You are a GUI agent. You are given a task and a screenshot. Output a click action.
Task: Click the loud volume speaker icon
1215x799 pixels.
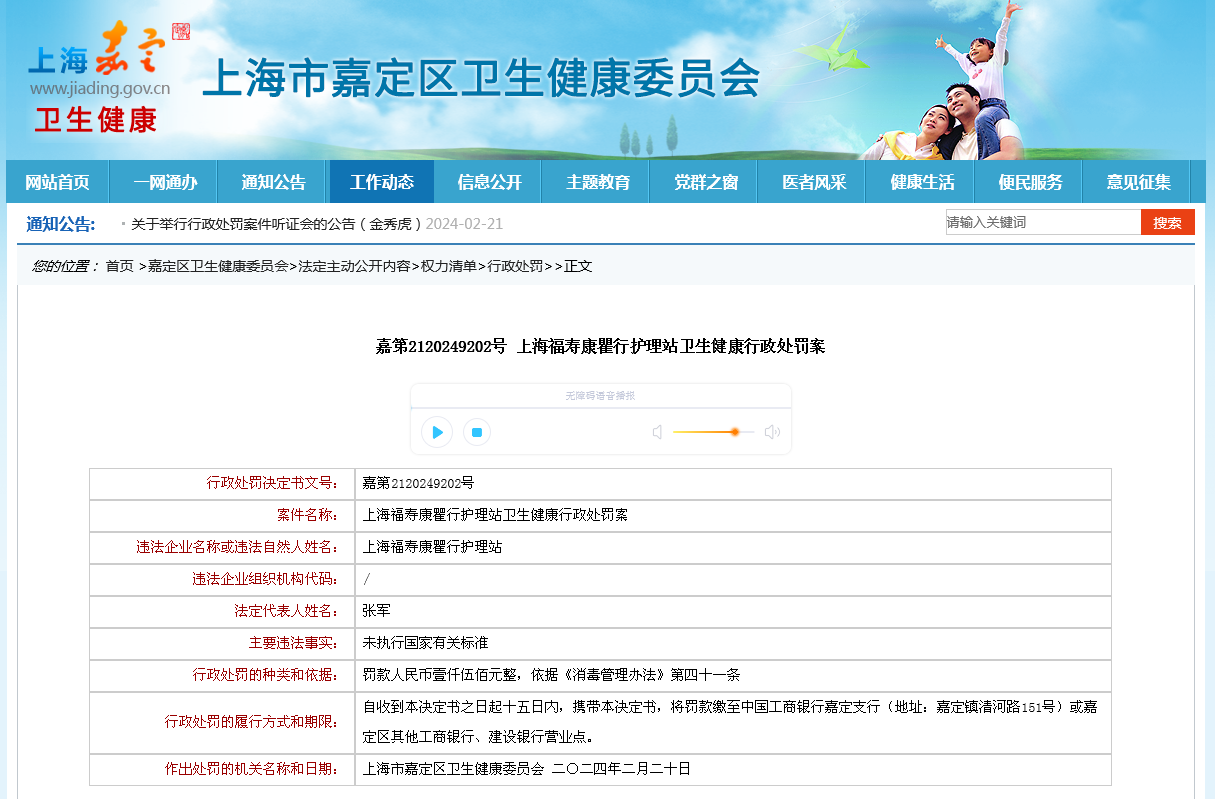coord(772,432)
